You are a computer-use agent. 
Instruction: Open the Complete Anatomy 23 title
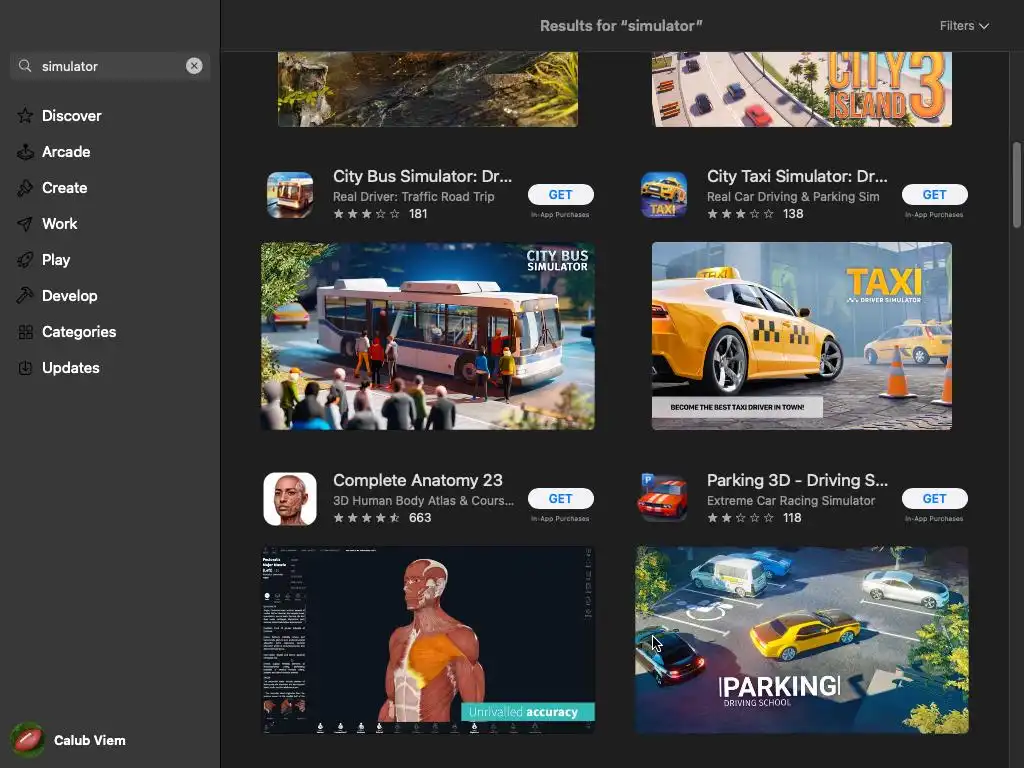click(x=418, y=481)
